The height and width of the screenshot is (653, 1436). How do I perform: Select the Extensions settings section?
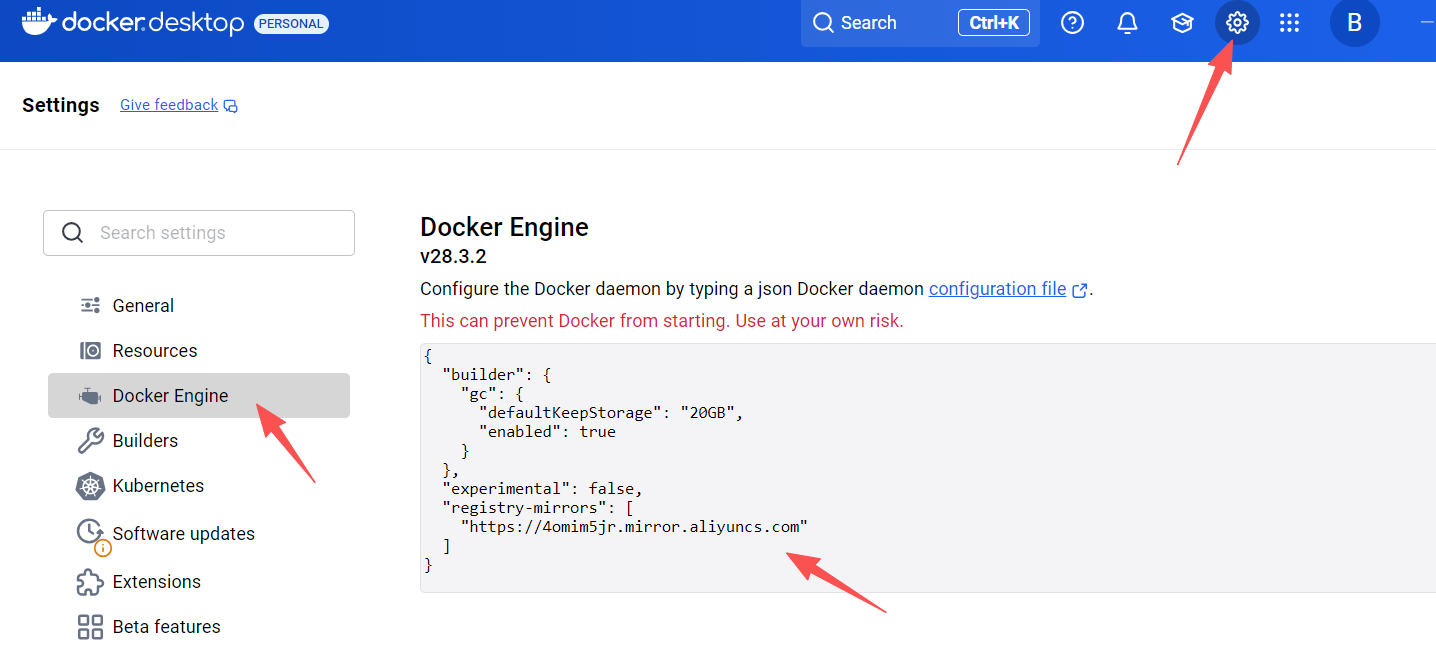coord(199,582)
